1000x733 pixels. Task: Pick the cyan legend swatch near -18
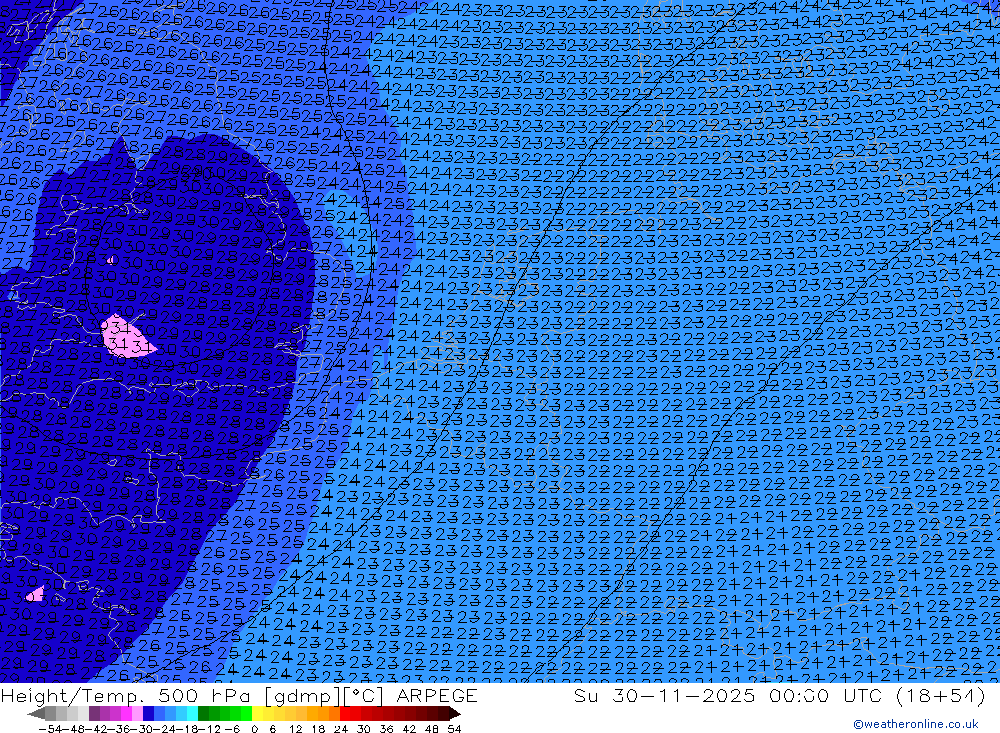(x=192, y=713)
